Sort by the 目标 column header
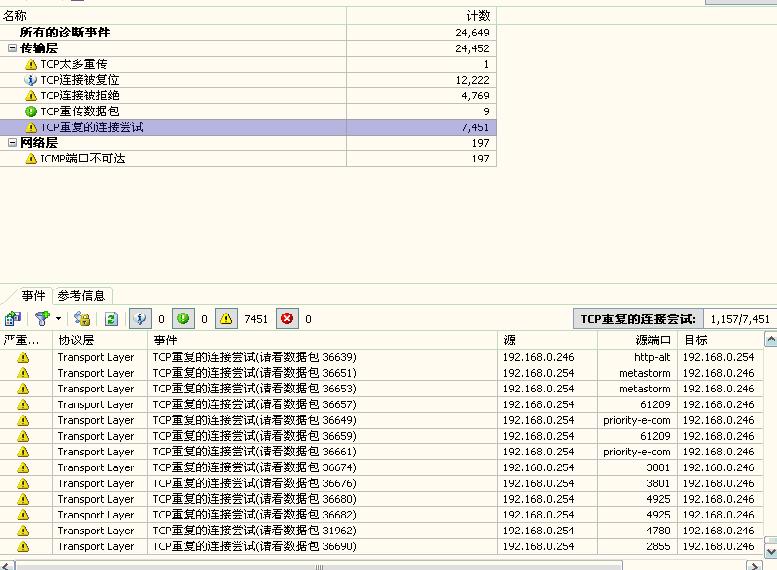 (x=721, y=340)
